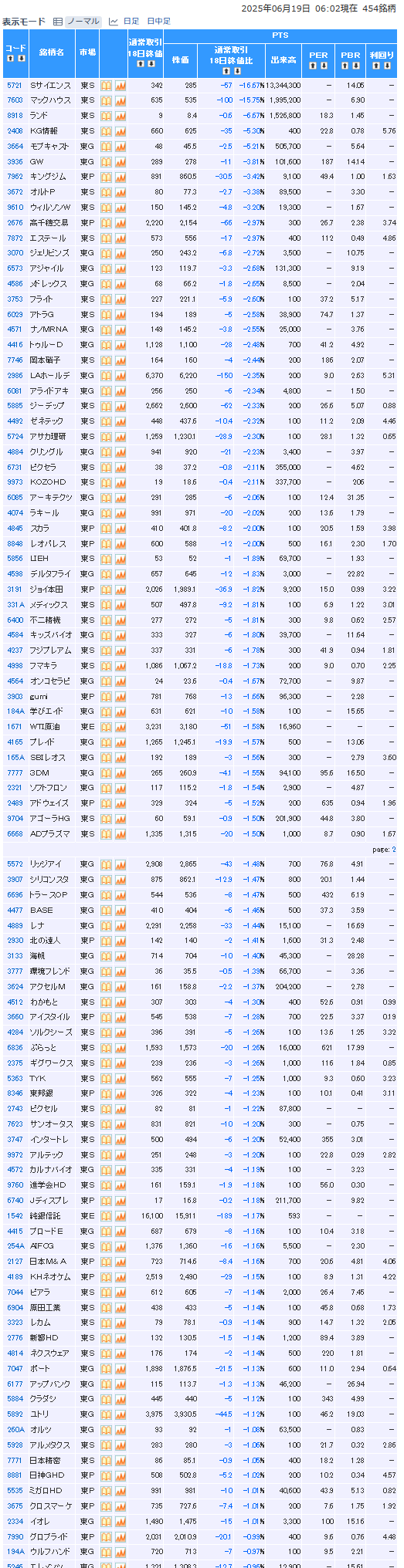This screenshot has height=1568, width=404.
Task: Open the book icon for 5721 Sサイエンス
Action: (107, 85)
